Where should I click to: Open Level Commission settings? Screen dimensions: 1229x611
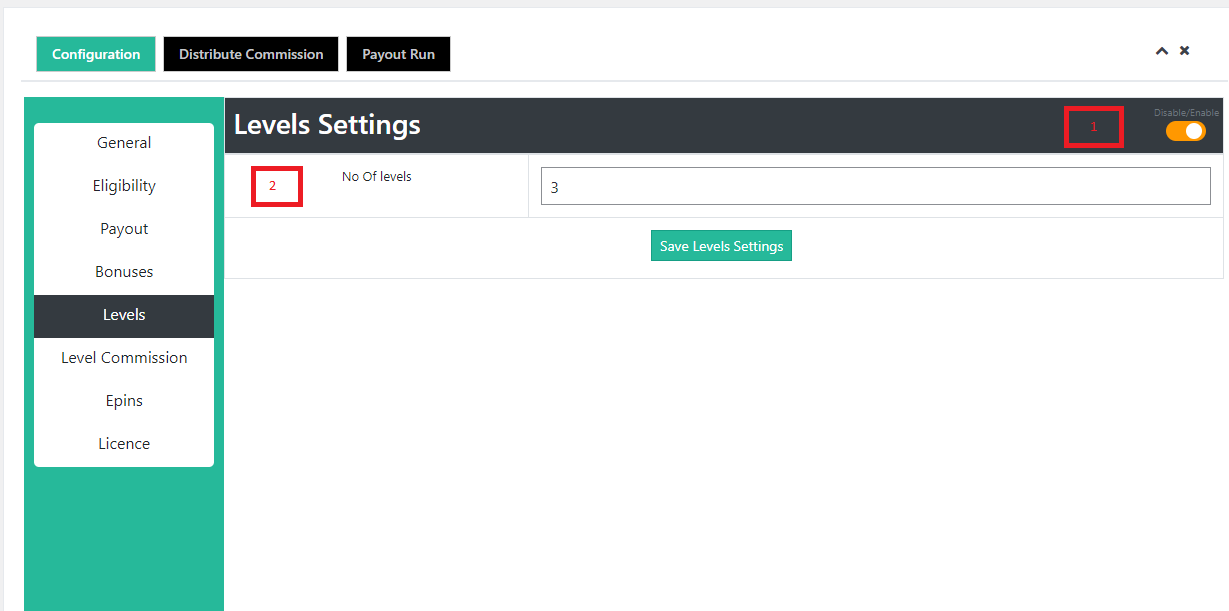tap(124, 358)
